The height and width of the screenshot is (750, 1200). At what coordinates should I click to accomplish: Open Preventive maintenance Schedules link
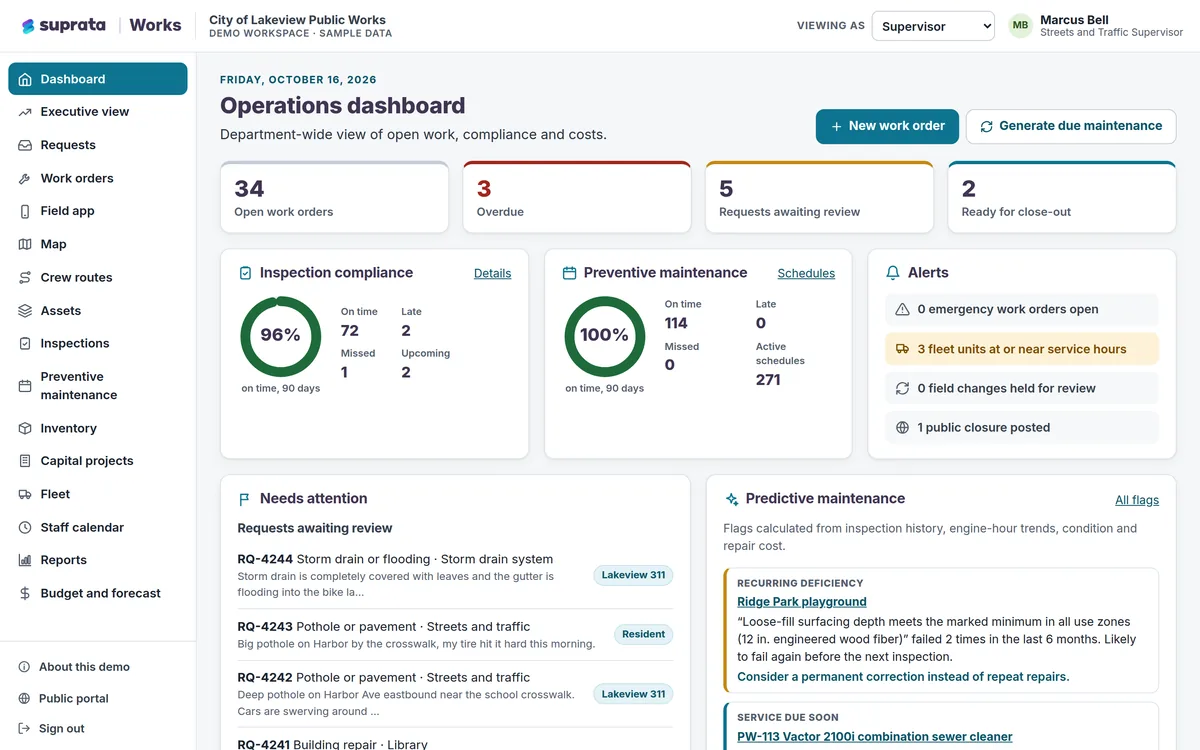point(806,273)
